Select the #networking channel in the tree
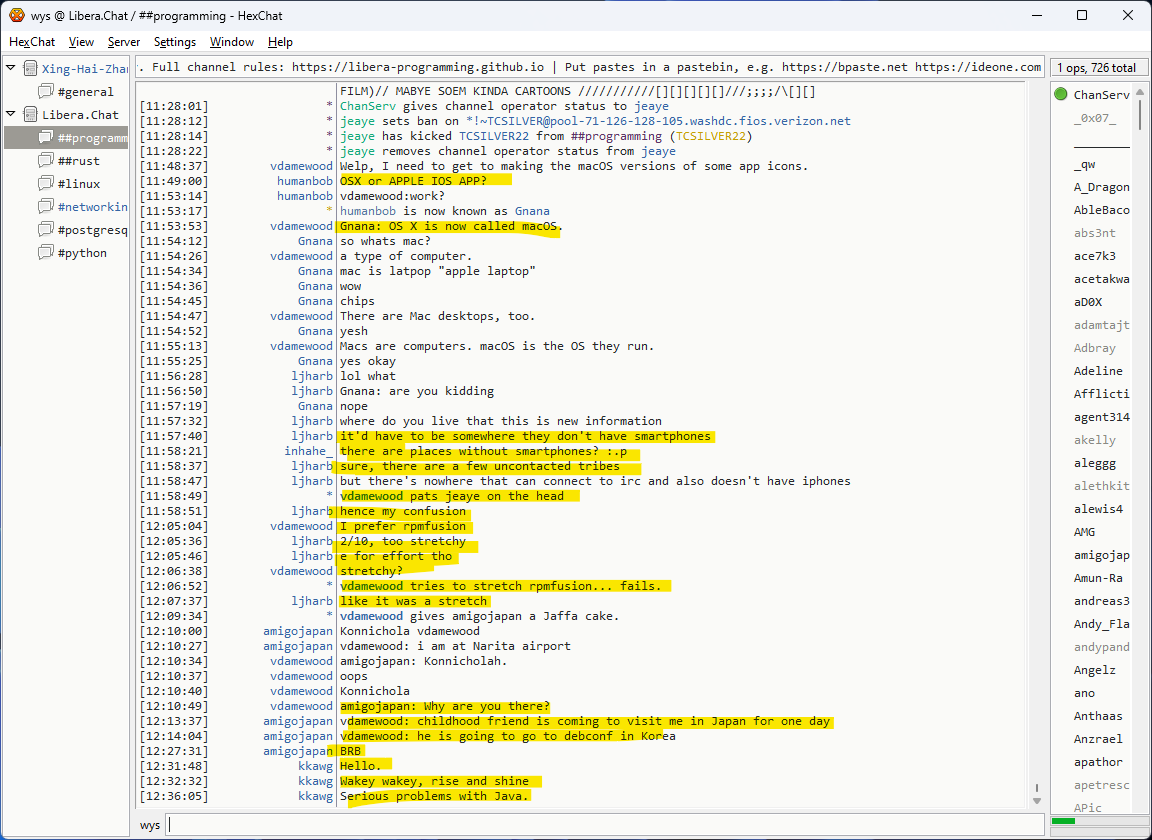 [x=92, y=207]
